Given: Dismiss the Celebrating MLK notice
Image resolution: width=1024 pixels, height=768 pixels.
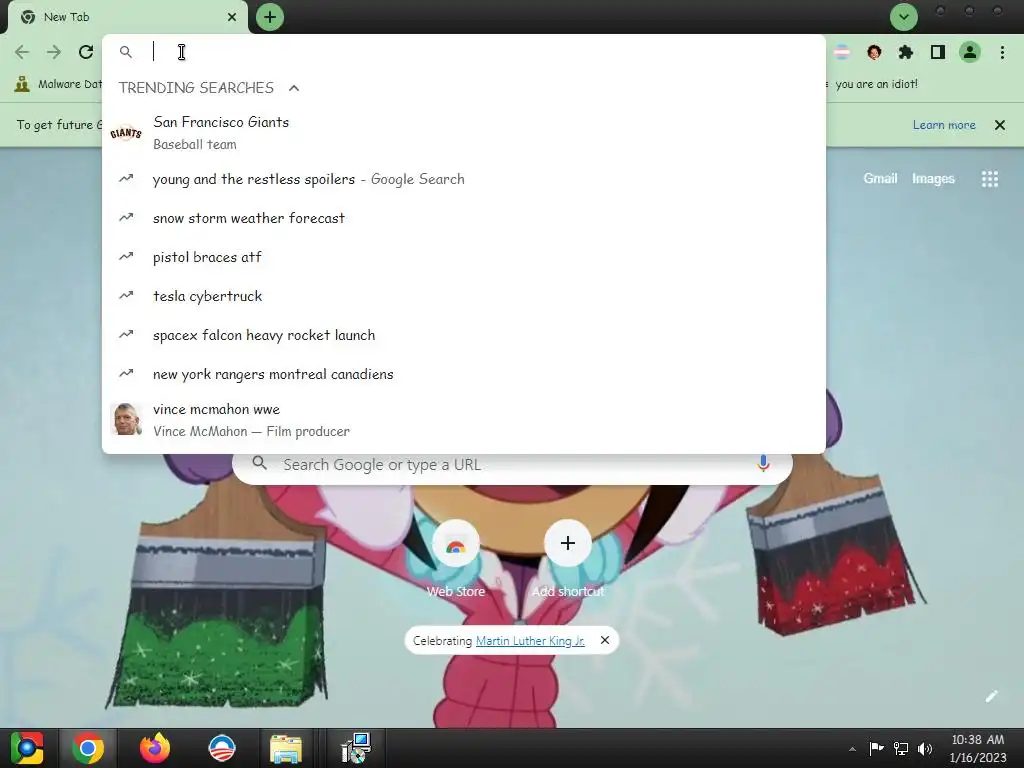Looking at the screenshot, I should (x=605, y=640).
